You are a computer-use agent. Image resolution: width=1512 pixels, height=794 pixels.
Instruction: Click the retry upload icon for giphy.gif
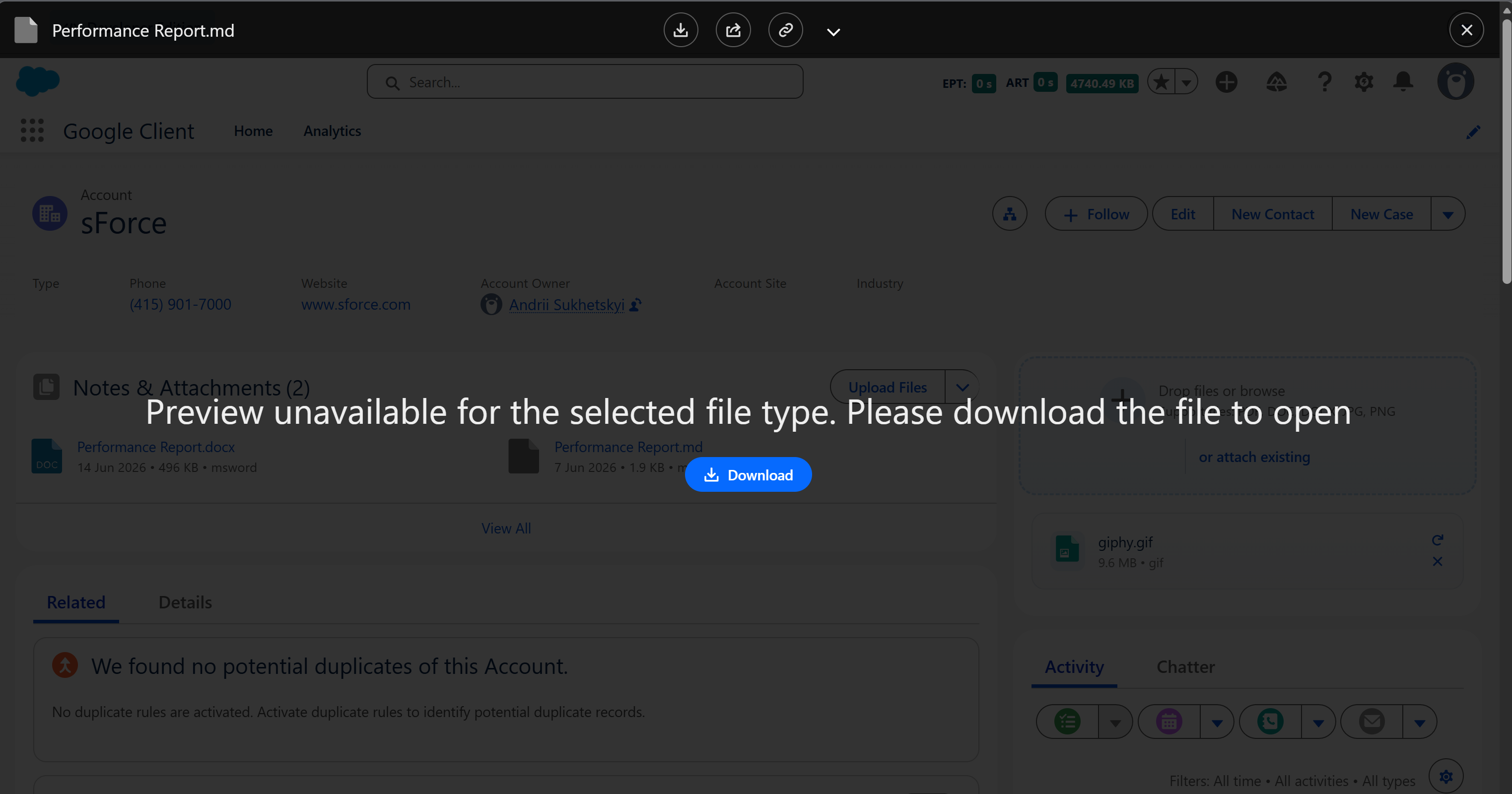coord(1438,540)
